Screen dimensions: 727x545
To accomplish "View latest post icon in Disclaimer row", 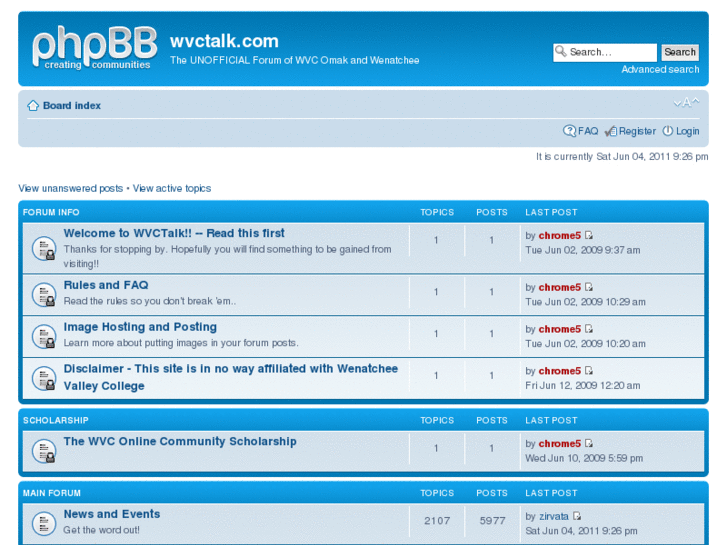I will click(x=589, y=371).
